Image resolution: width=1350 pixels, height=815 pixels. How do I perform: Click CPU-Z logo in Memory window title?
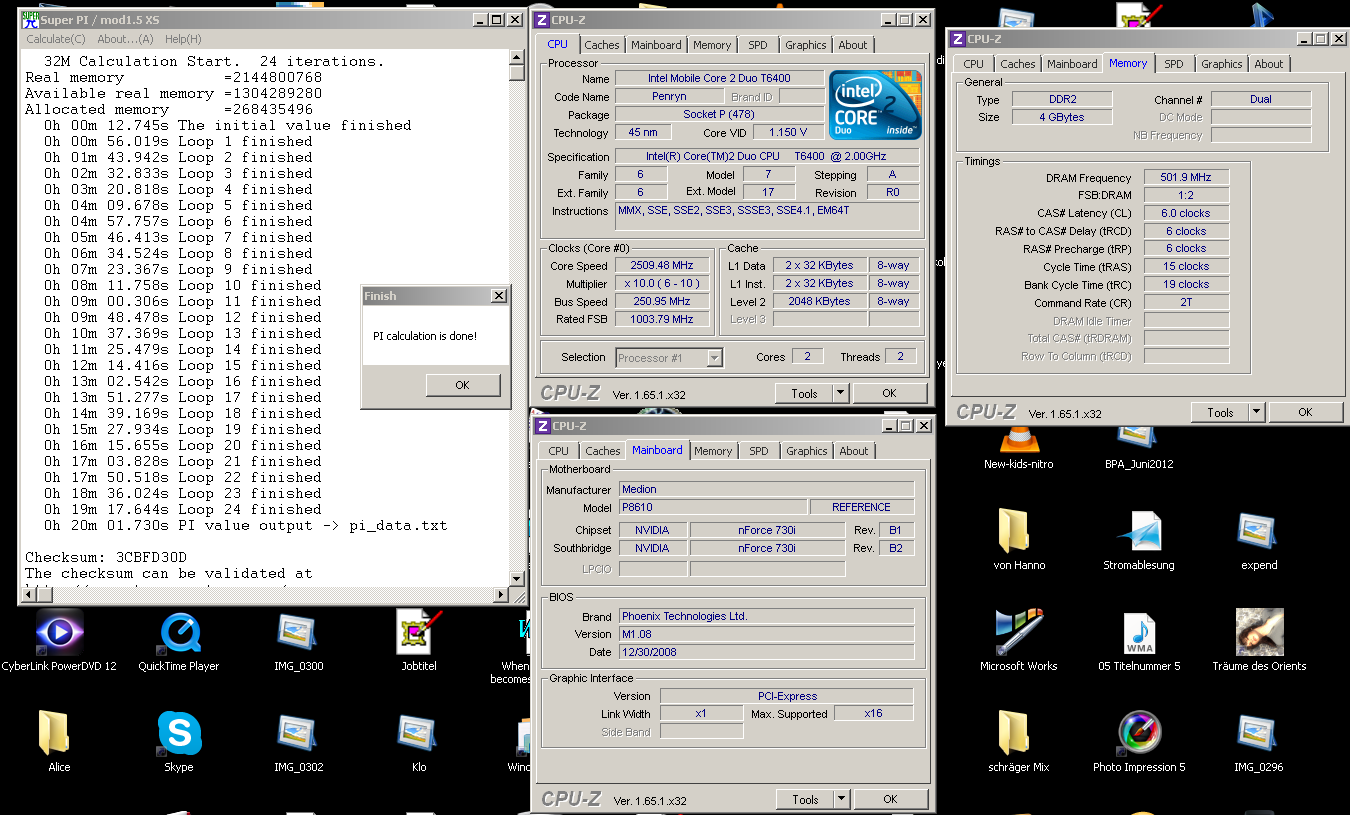[958, 39]
